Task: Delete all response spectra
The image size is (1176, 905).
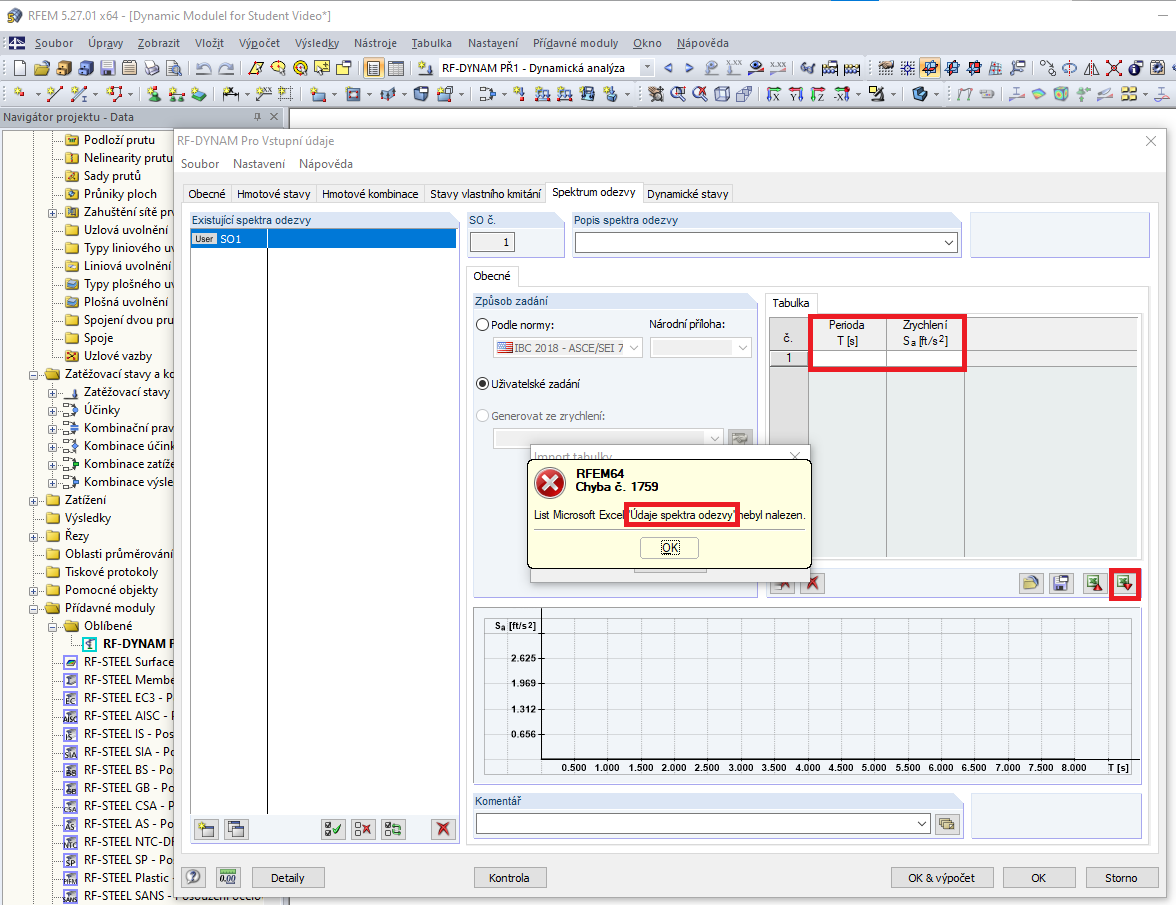Action: (442, 829)
